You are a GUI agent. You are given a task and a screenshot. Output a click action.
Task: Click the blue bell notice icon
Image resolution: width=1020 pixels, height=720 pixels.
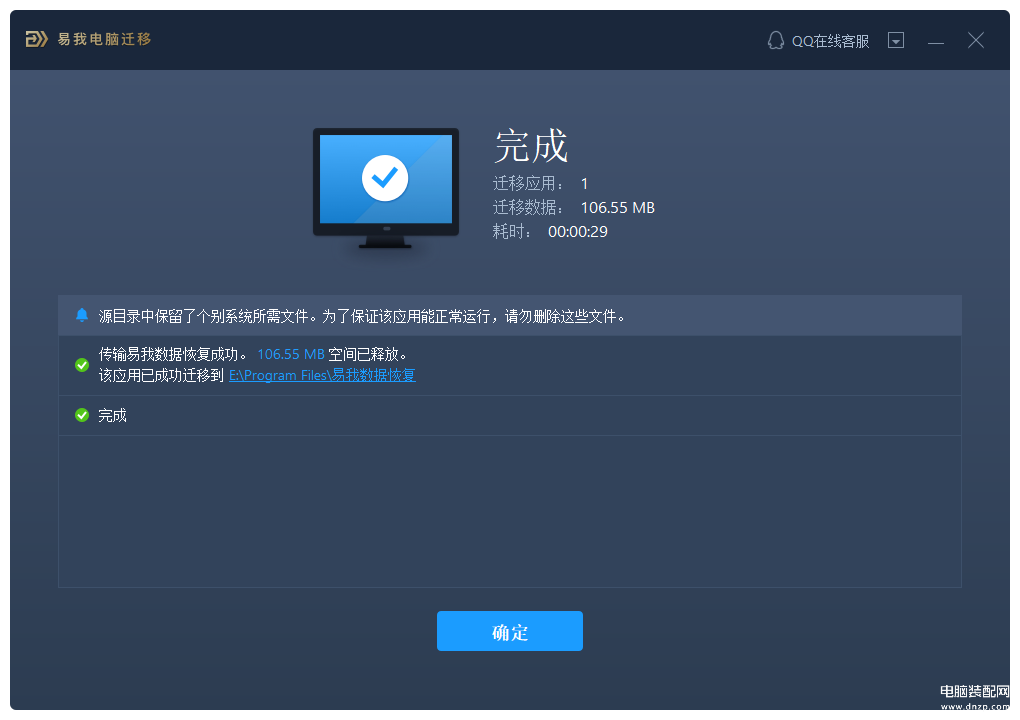pos(82,315)
